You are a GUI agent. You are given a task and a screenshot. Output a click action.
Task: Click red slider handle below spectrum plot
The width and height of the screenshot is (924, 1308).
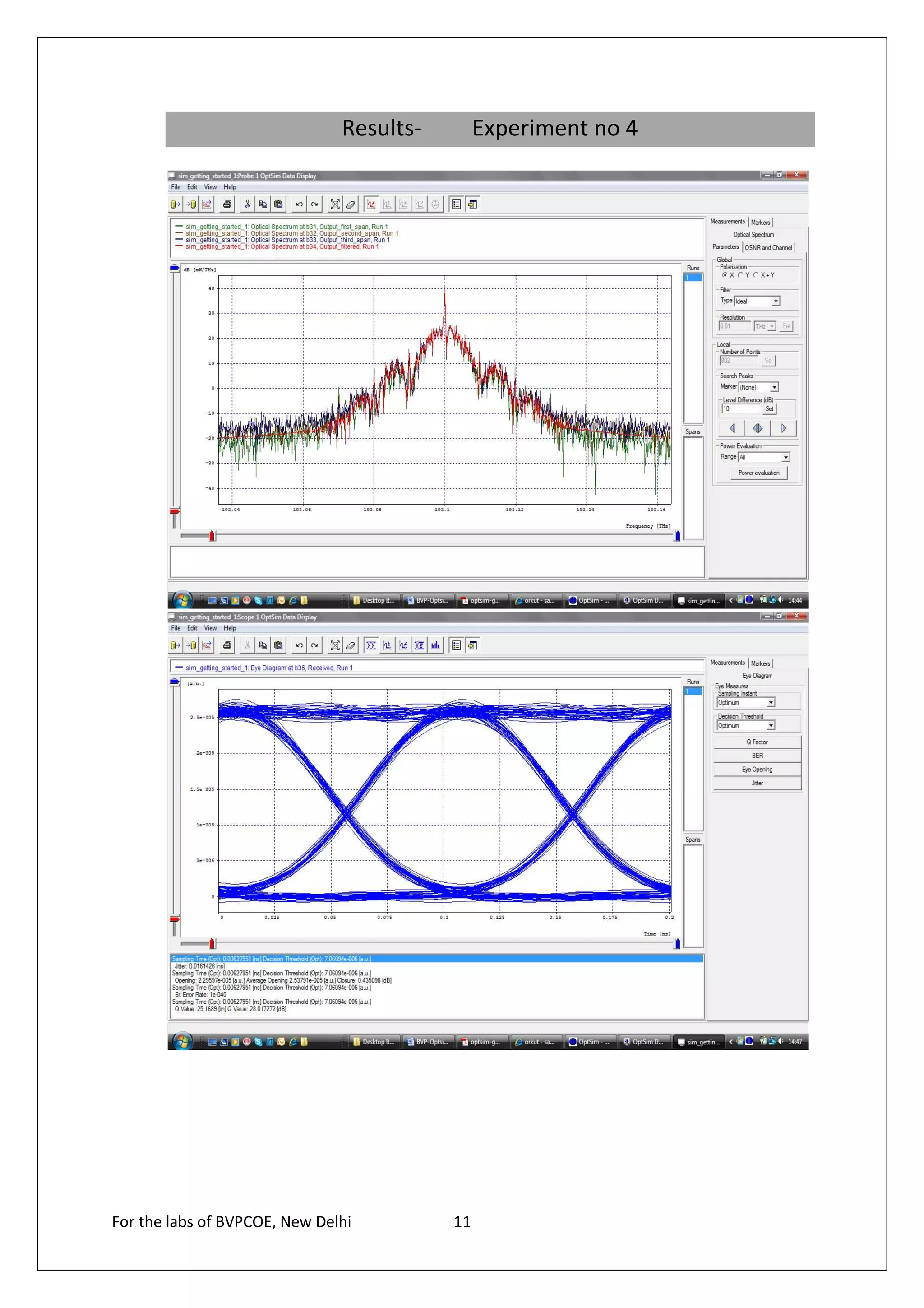212,535
